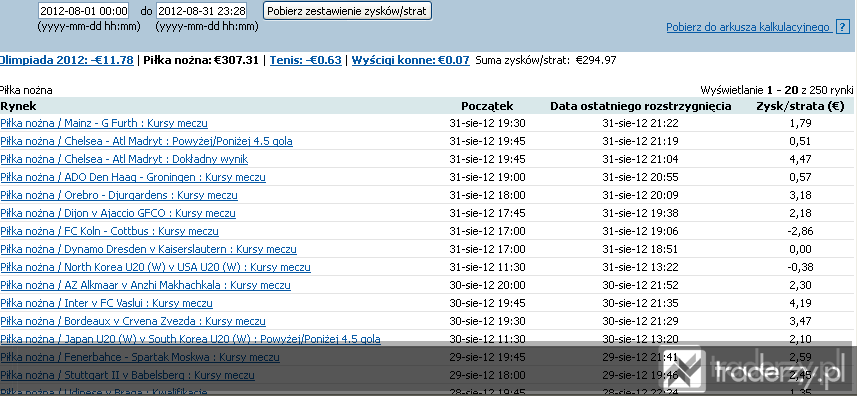The width and height of the screenshot is (857, 396).
Task: Open ADO Den Haag - Groningen market
Action: (x=133, y=178)
